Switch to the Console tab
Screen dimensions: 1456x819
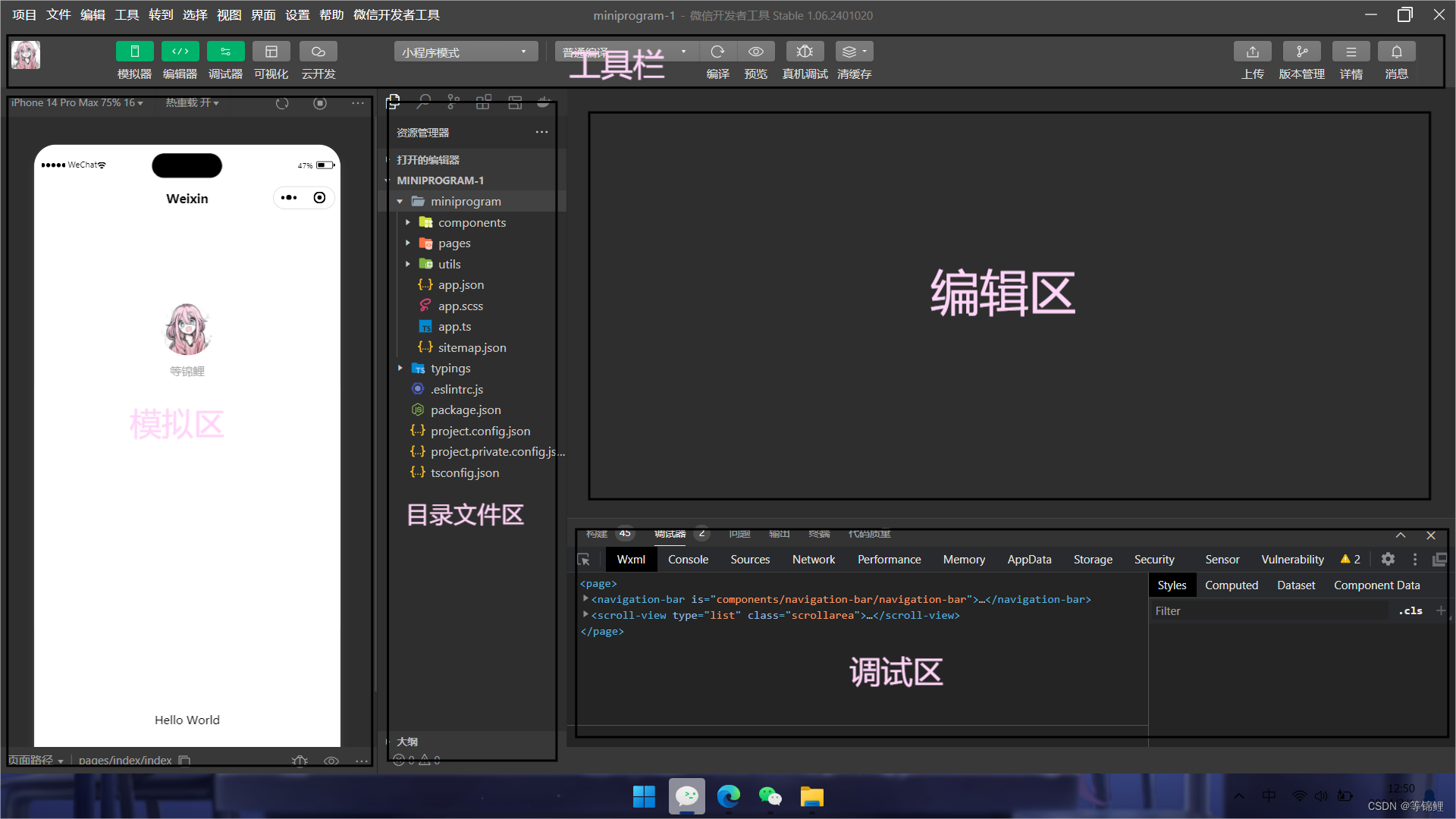(687, 560)
